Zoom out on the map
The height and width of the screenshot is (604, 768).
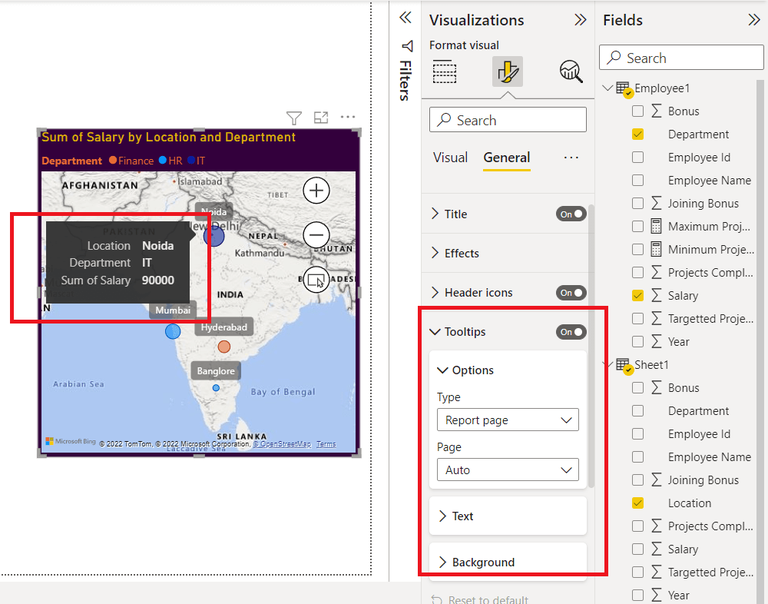click(316, 235)
